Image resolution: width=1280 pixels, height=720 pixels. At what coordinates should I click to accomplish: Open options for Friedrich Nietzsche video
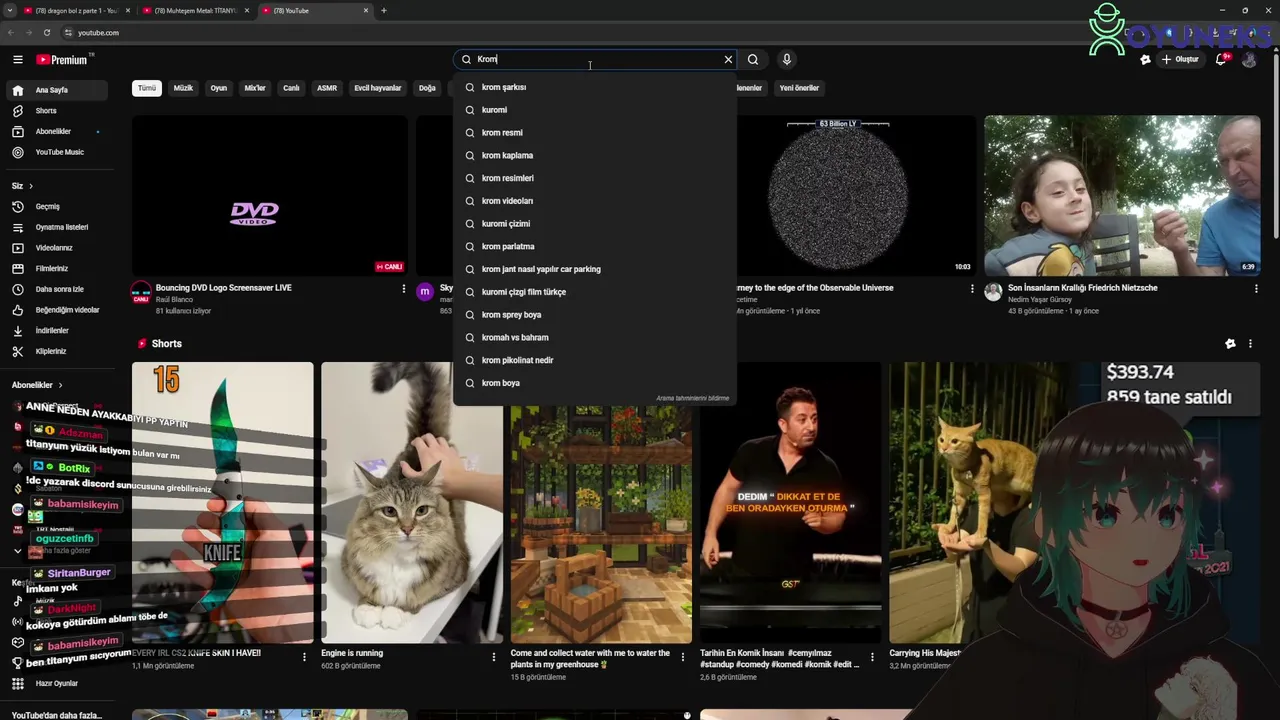click(1256, 289)
